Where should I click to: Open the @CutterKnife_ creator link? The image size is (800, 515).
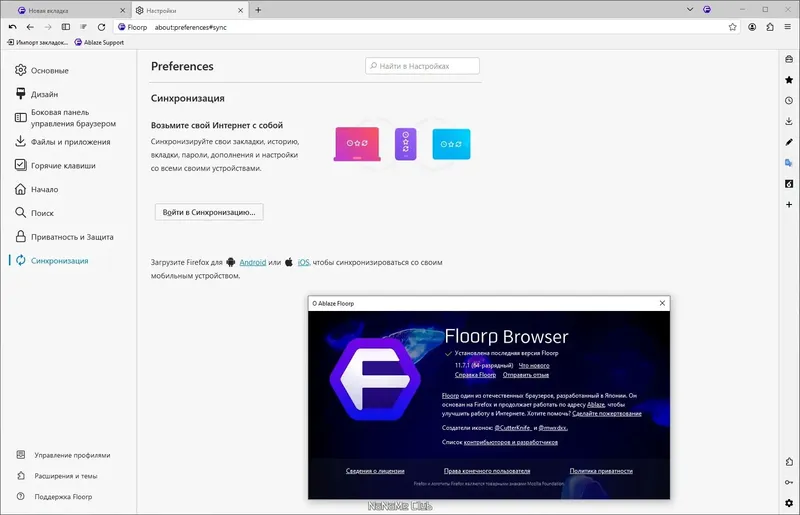[513, 428]
